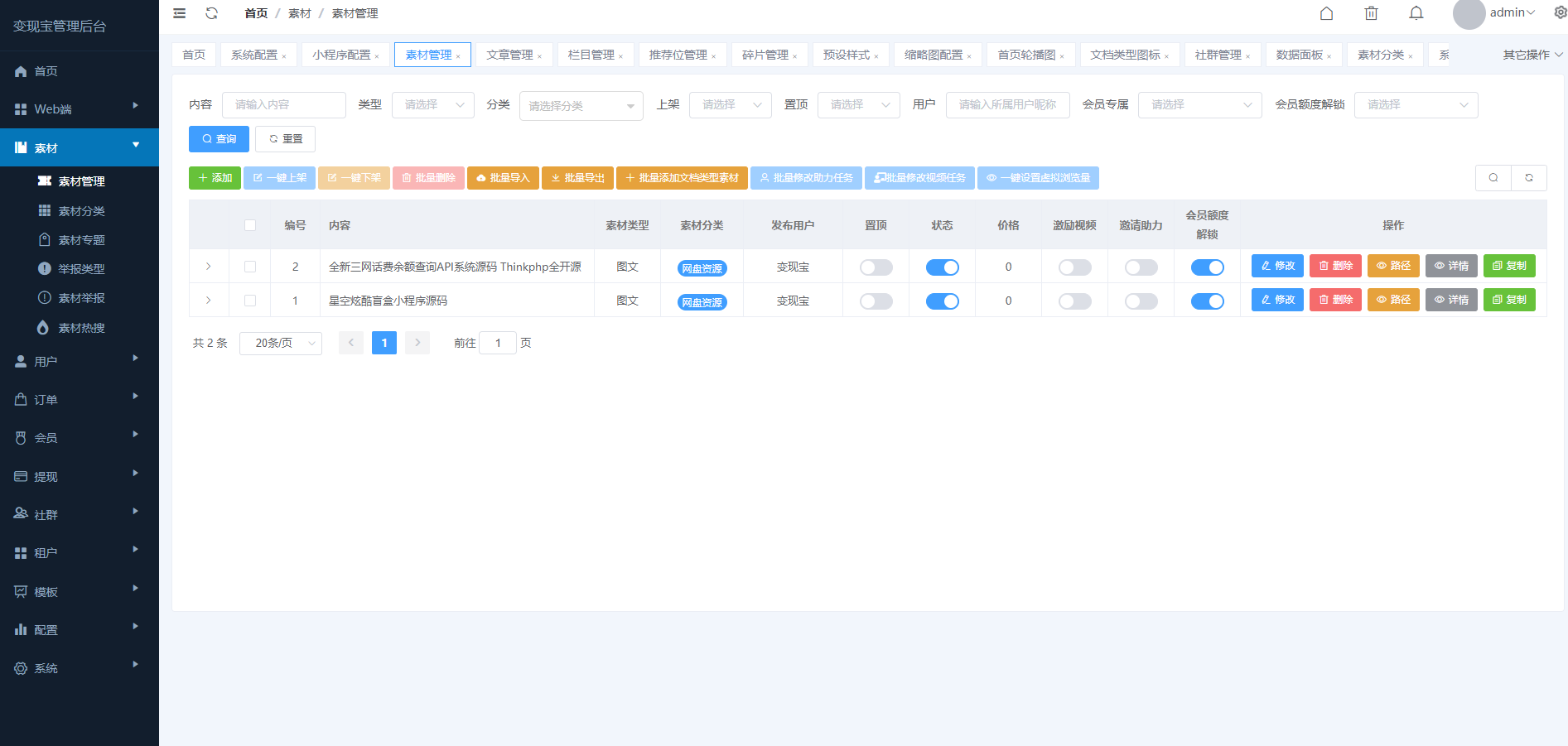The height and width of the screenshot is (746, 1568).
Task: Open the settings gear icon top right
Action: 1560,12
